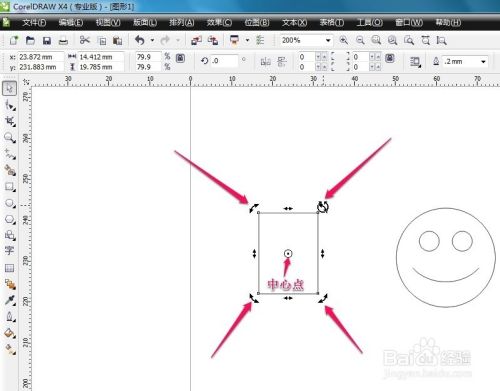Viewport: 500px width, 391px height.
Task: Click the Zoom In magnifier icon
Action: tap(344, 40)
